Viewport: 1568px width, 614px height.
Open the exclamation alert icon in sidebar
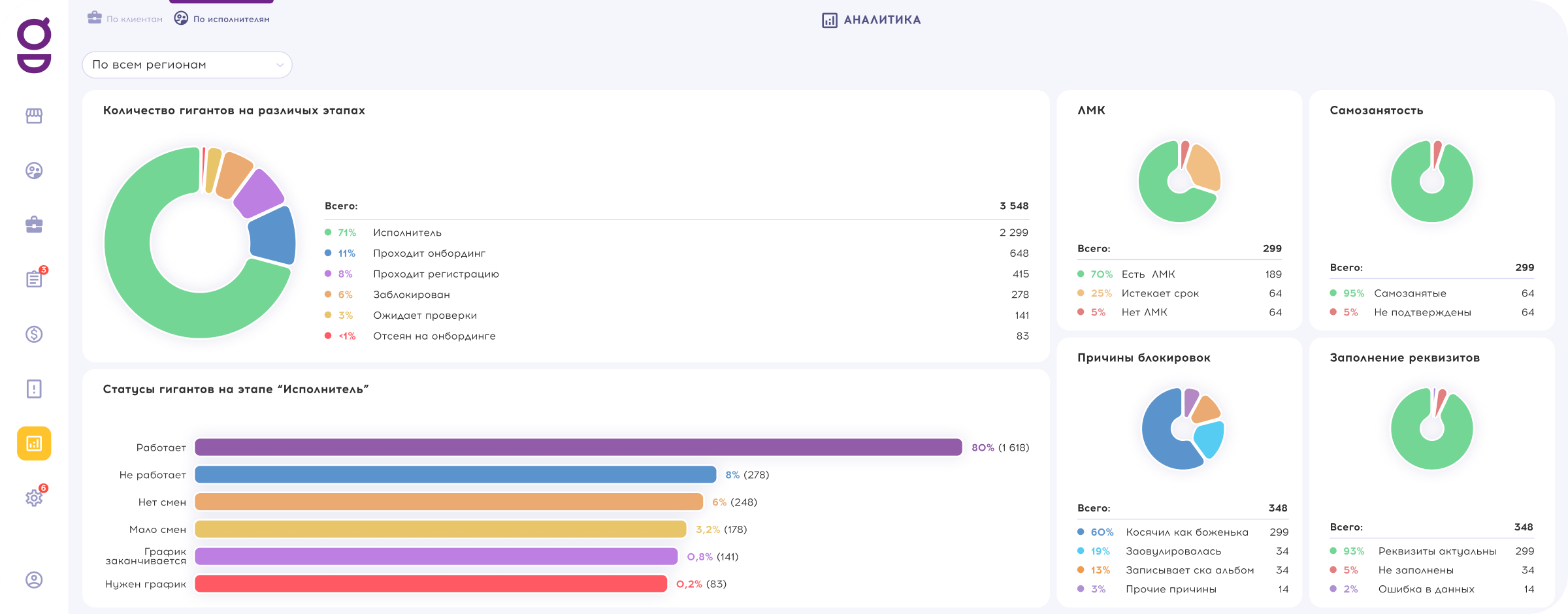point(34,389)
